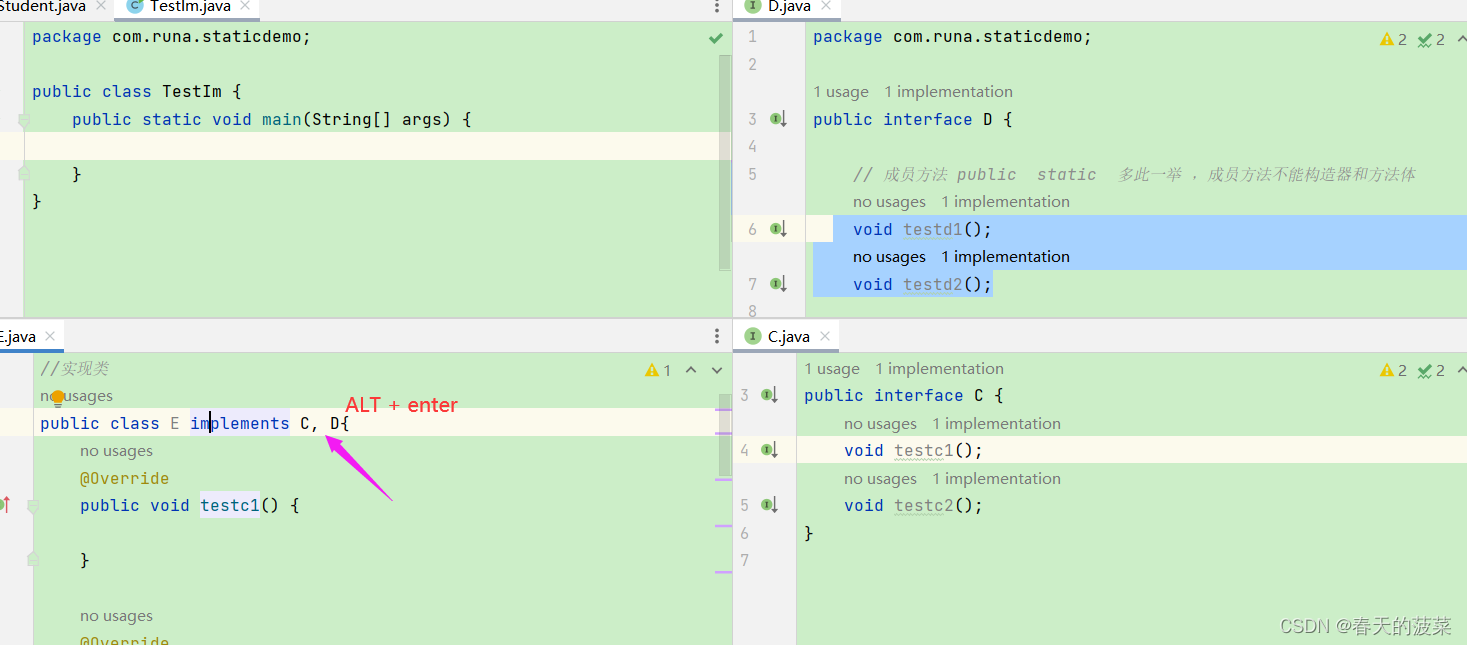Click the warning indicator showing 1 in E.java pane
Image resolution: width=1467 pixels, height=645 pixels.
click(653, 369)
